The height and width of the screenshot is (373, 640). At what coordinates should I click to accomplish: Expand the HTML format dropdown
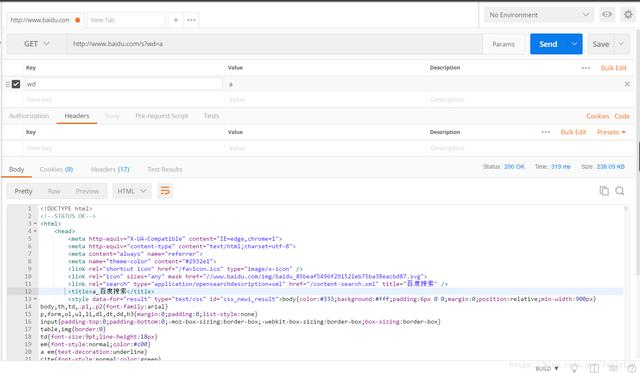point(131,191)
